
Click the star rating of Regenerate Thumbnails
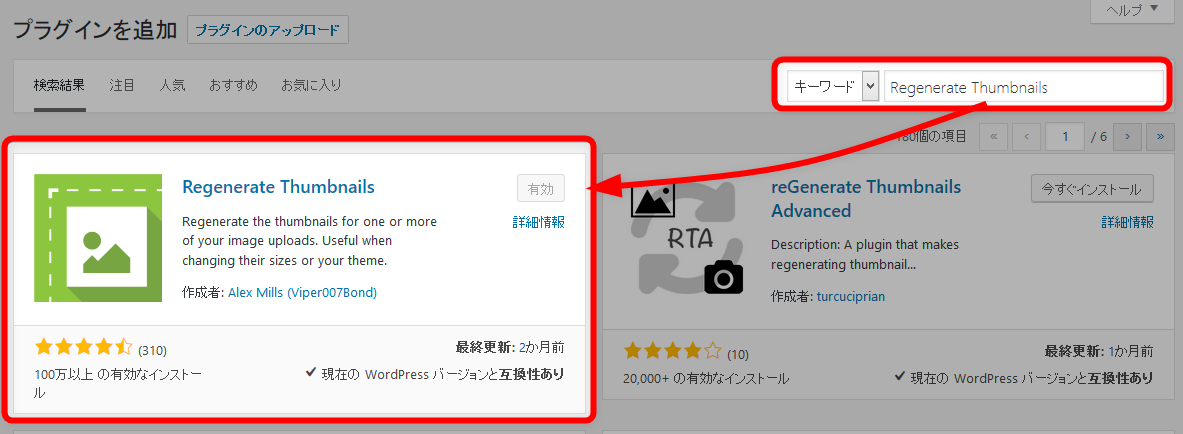[x=84, y=349]
